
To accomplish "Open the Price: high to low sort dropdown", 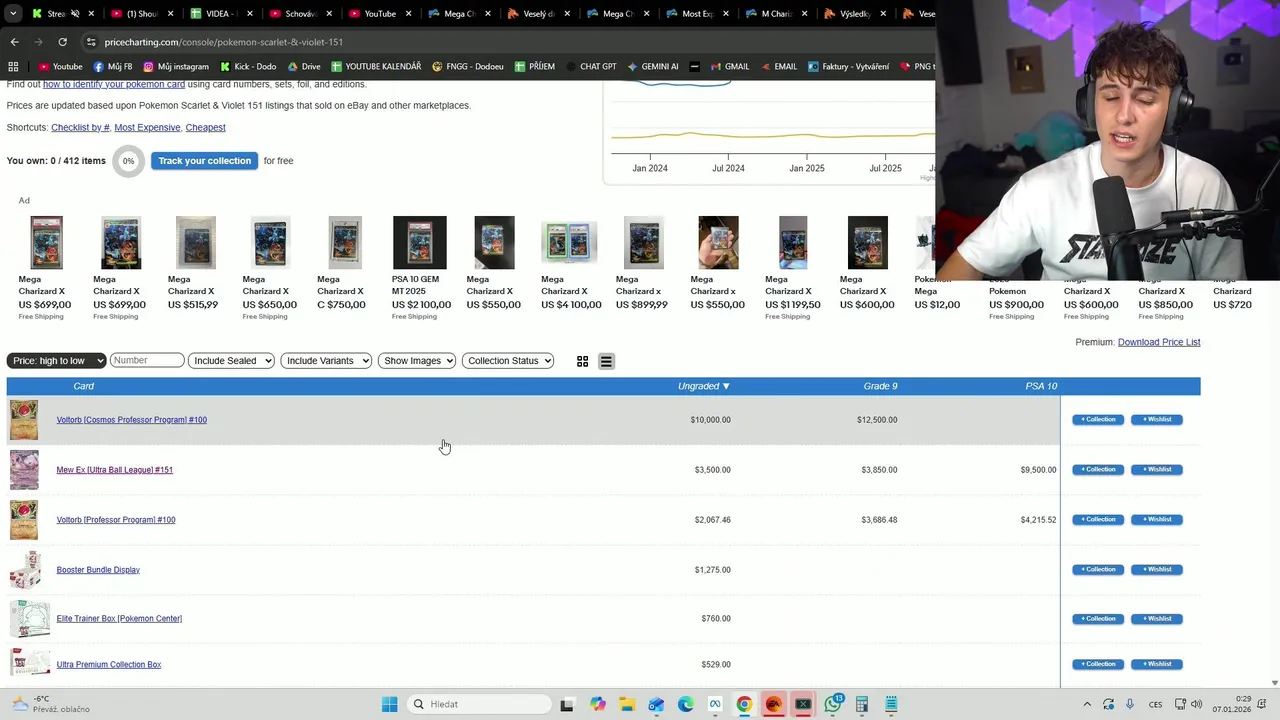I will tap(56, 361).
